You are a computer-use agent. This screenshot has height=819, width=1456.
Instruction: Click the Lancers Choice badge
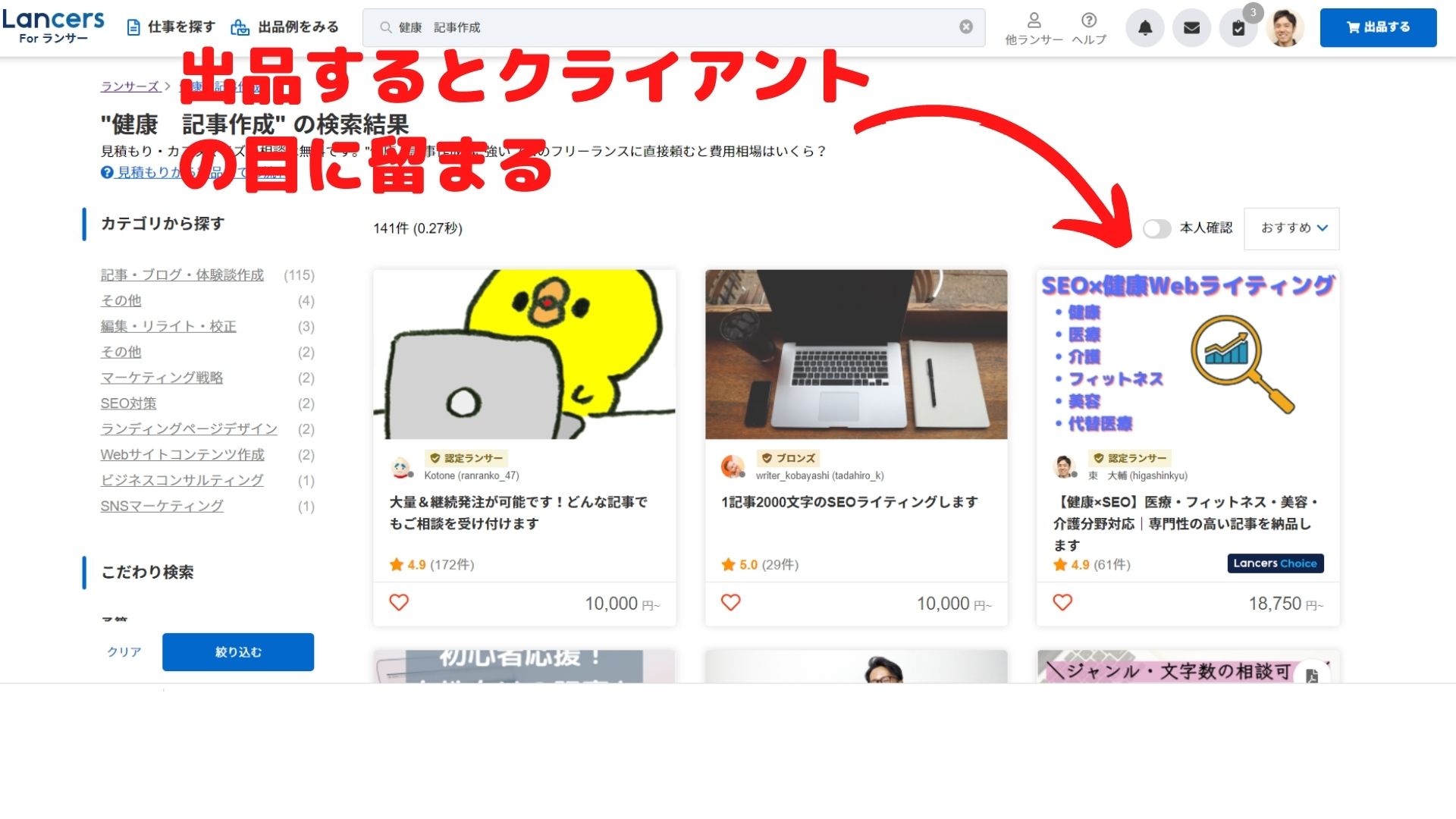pos(1276,563)
